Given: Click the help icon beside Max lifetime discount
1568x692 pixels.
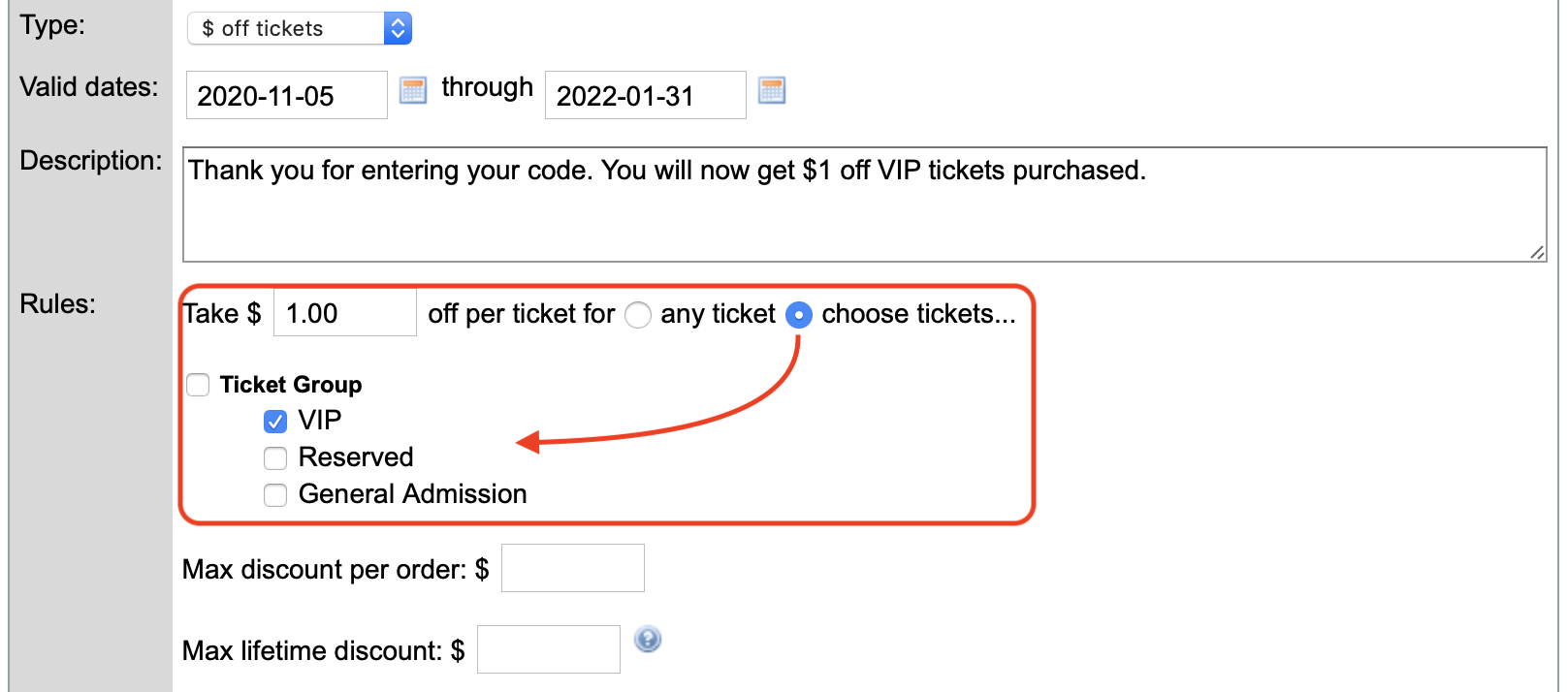Looking at the screenshot, I should 648,640.
